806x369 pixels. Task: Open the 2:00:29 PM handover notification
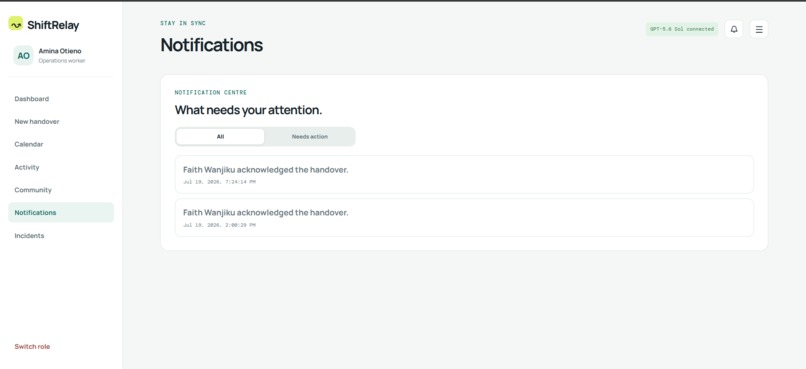[x=464, y=217]
